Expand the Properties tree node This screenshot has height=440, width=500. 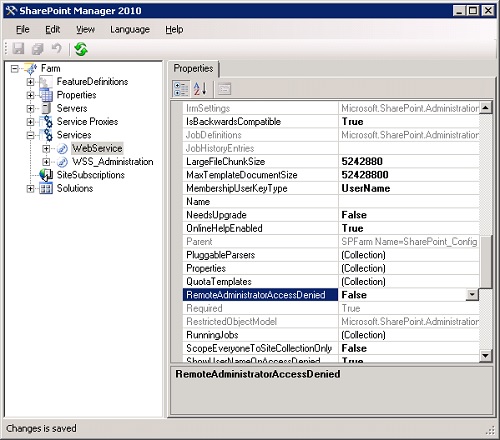coord(30,95)
